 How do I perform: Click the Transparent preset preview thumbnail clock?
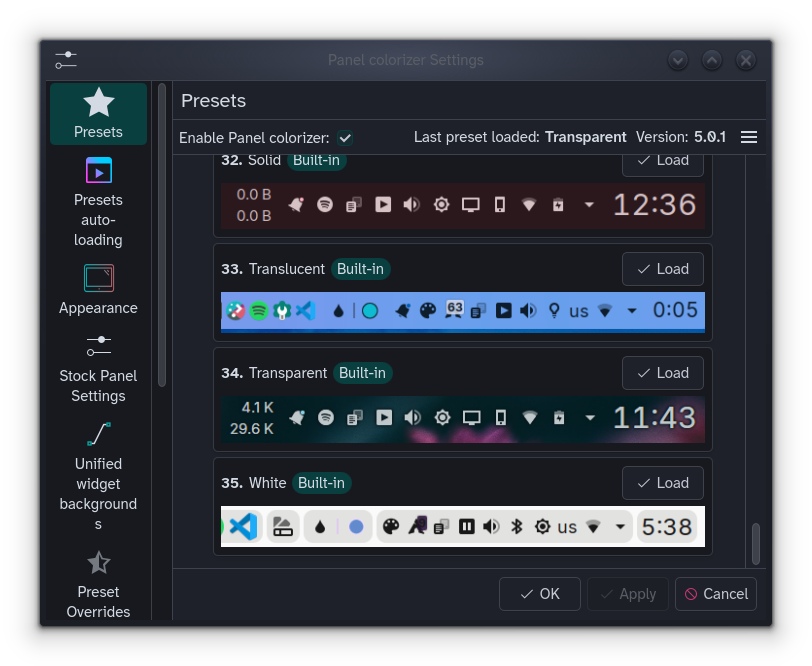pyautogui.click(x=654, y=417)
